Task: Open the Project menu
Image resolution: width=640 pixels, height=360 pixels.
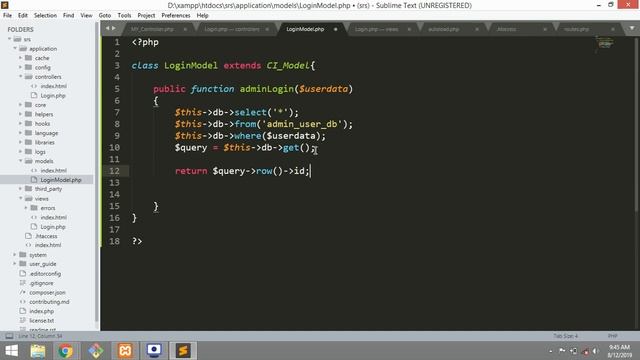Action: (146, 16)
